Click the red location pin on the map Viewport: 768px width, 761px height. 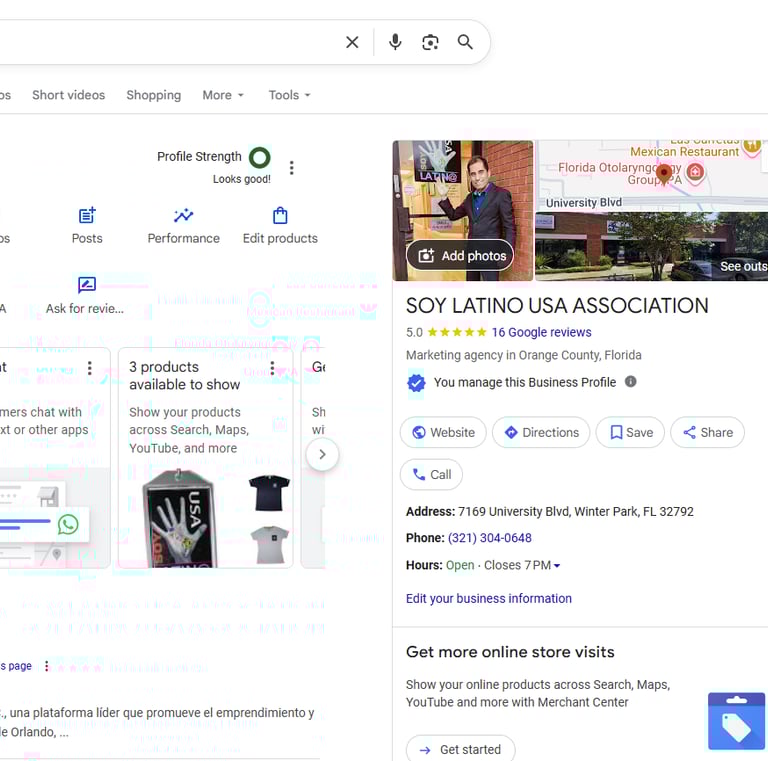coord(664,174)
